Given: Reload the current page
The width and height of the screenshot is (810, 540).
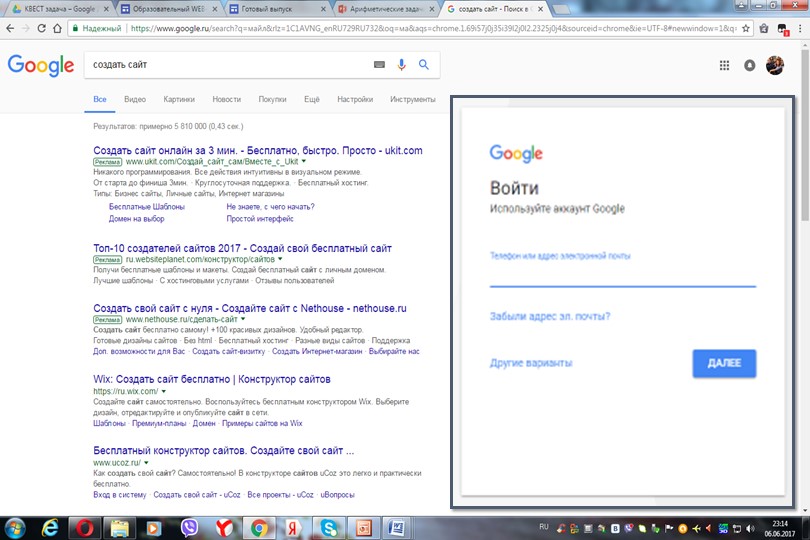Looking at the screenshot, I should pyautogui.click(x=41, y=28).
